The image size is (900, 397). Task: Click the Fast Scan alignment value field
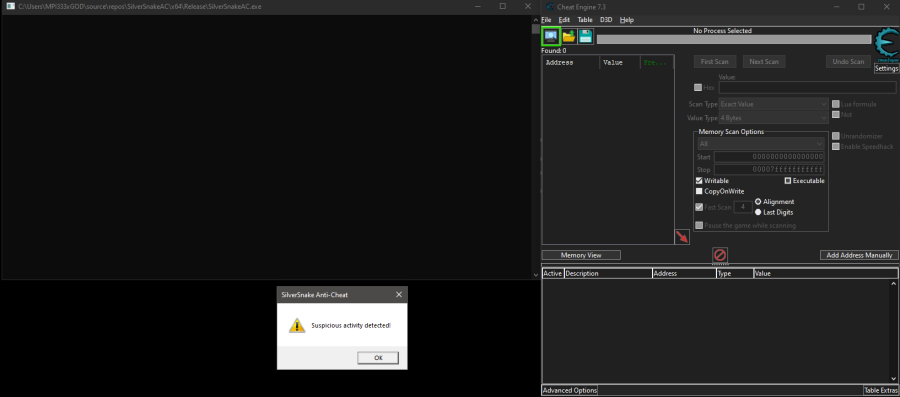coord(743,207)
